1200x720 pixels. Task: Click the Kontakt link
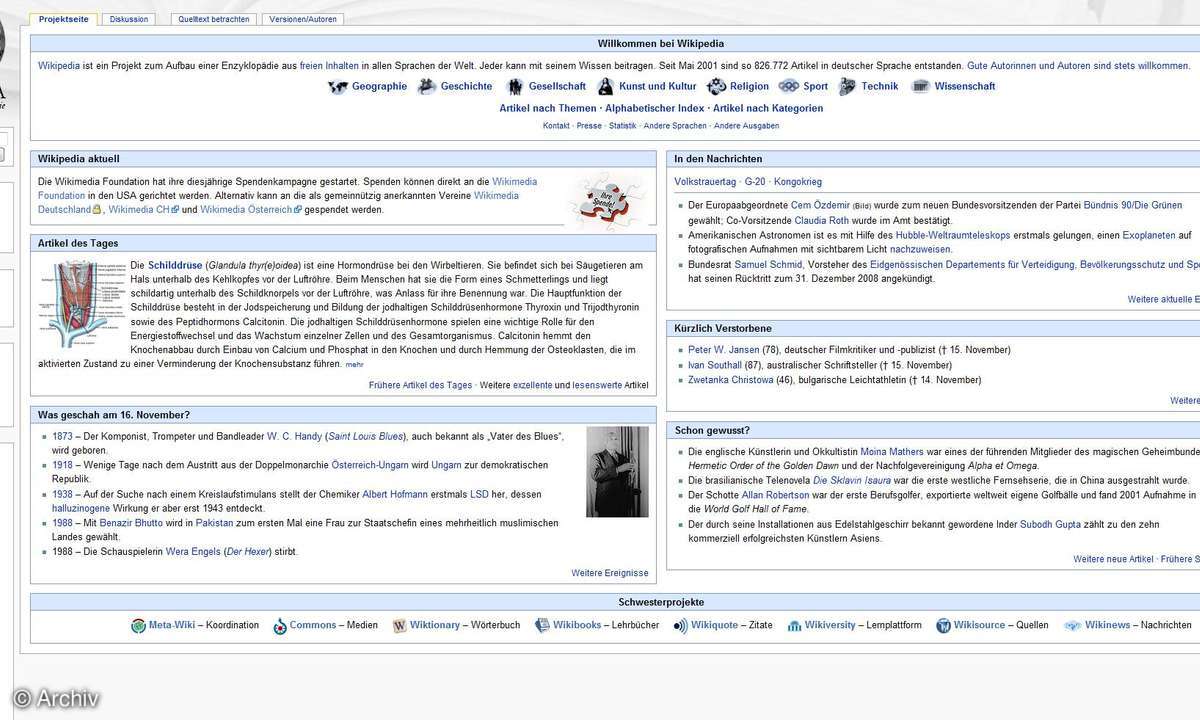pos(556,126)
